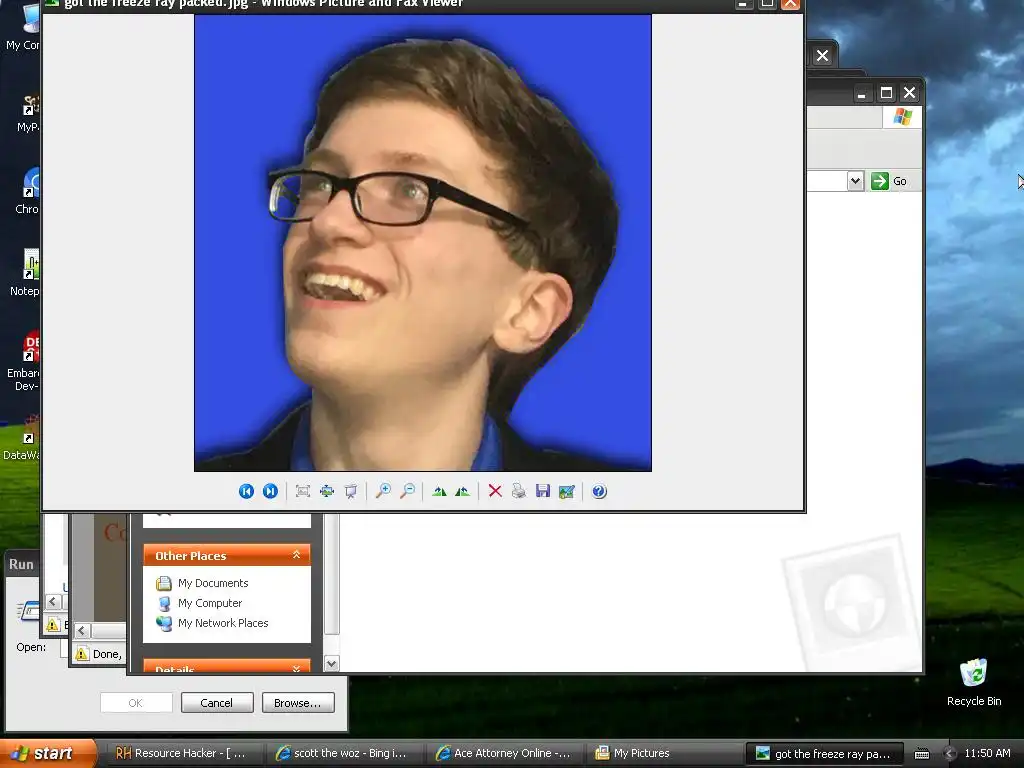This screenshot has height=768, width=1024.
Task: Close the dark window behind the viewer
Action: click(822, 56)
